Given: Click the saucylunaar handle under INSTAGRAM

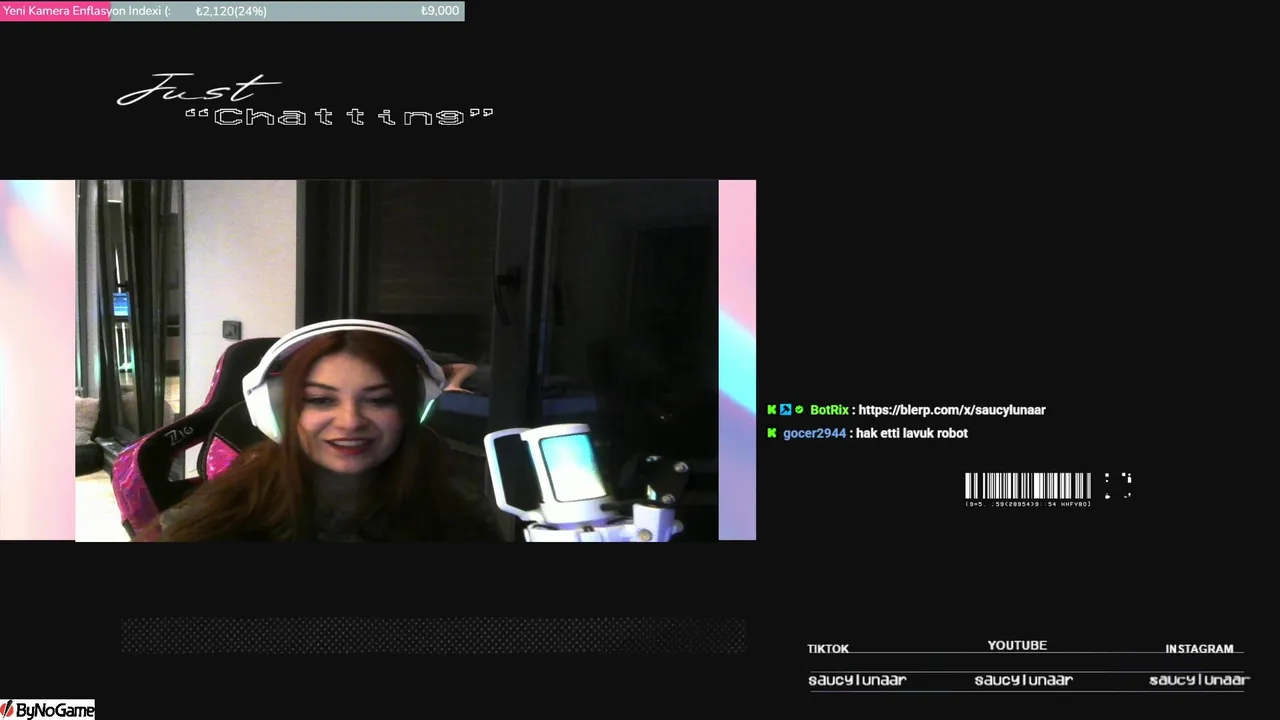Looking at the screenshot, I should click(x=1199, y=680).
